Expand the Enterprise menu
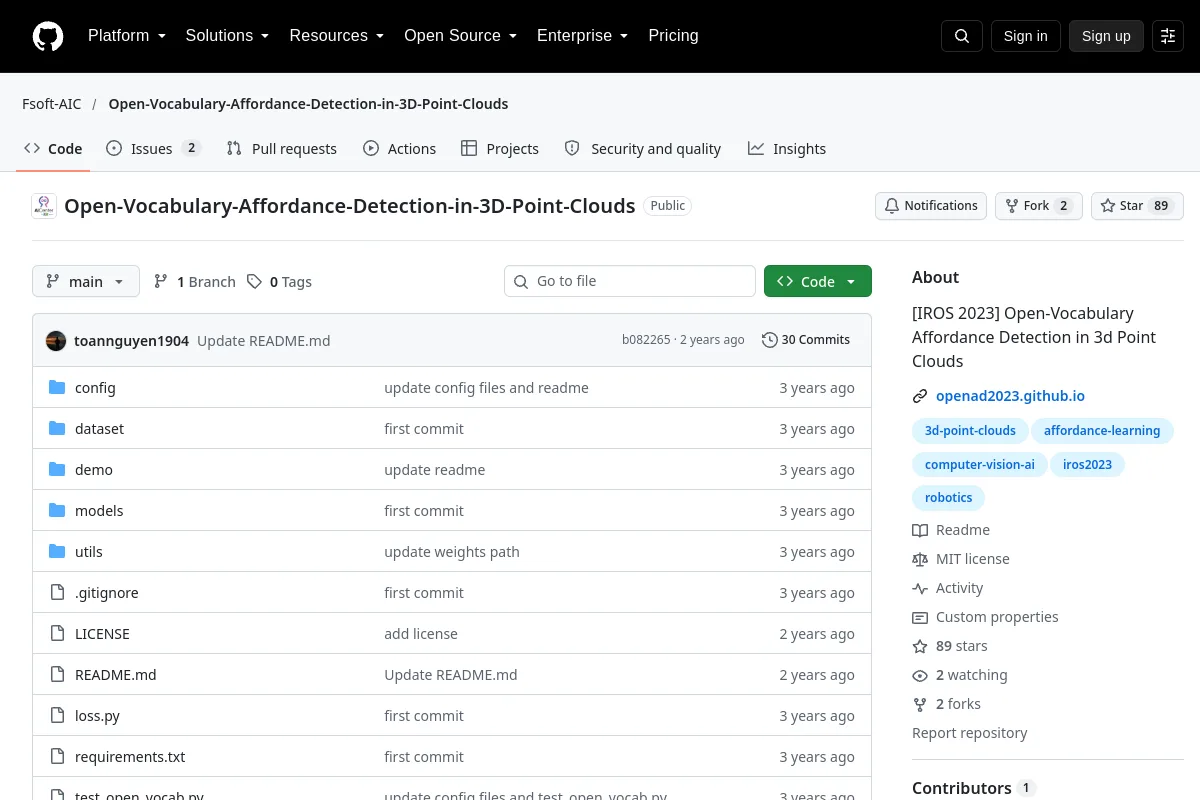The height and width of the screenshot is (800, 1200). pyautogui.click(x=582, y=36)
